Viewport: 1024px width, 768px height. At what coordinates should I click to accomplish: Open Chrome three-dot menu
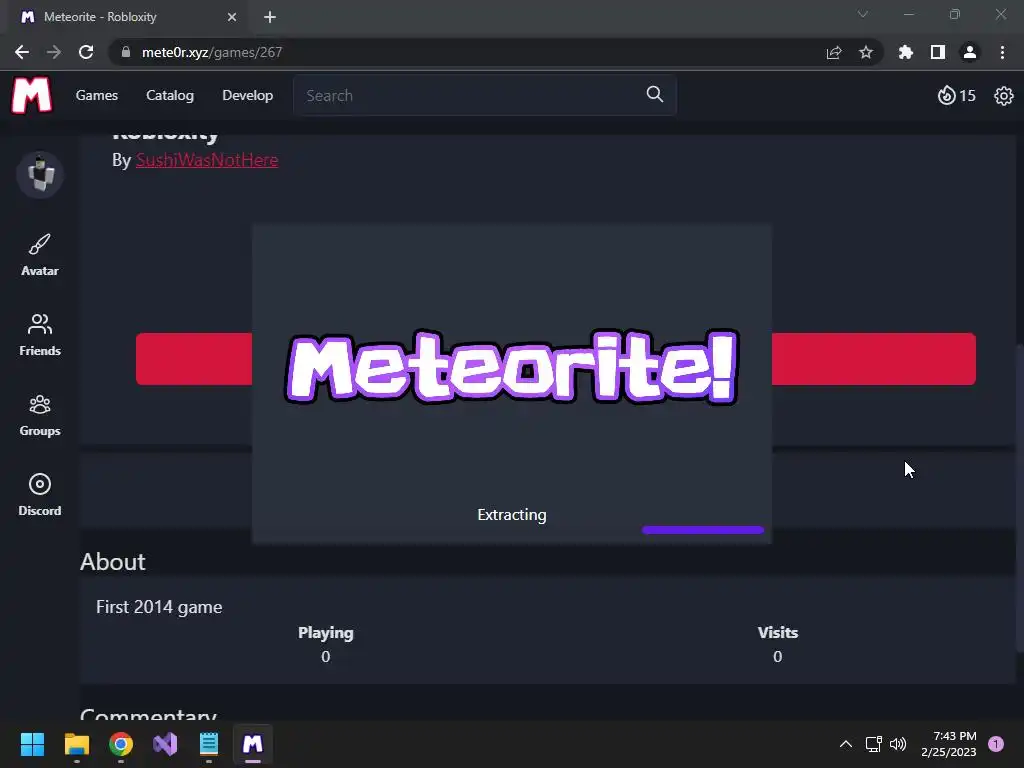click(1002, 52)
